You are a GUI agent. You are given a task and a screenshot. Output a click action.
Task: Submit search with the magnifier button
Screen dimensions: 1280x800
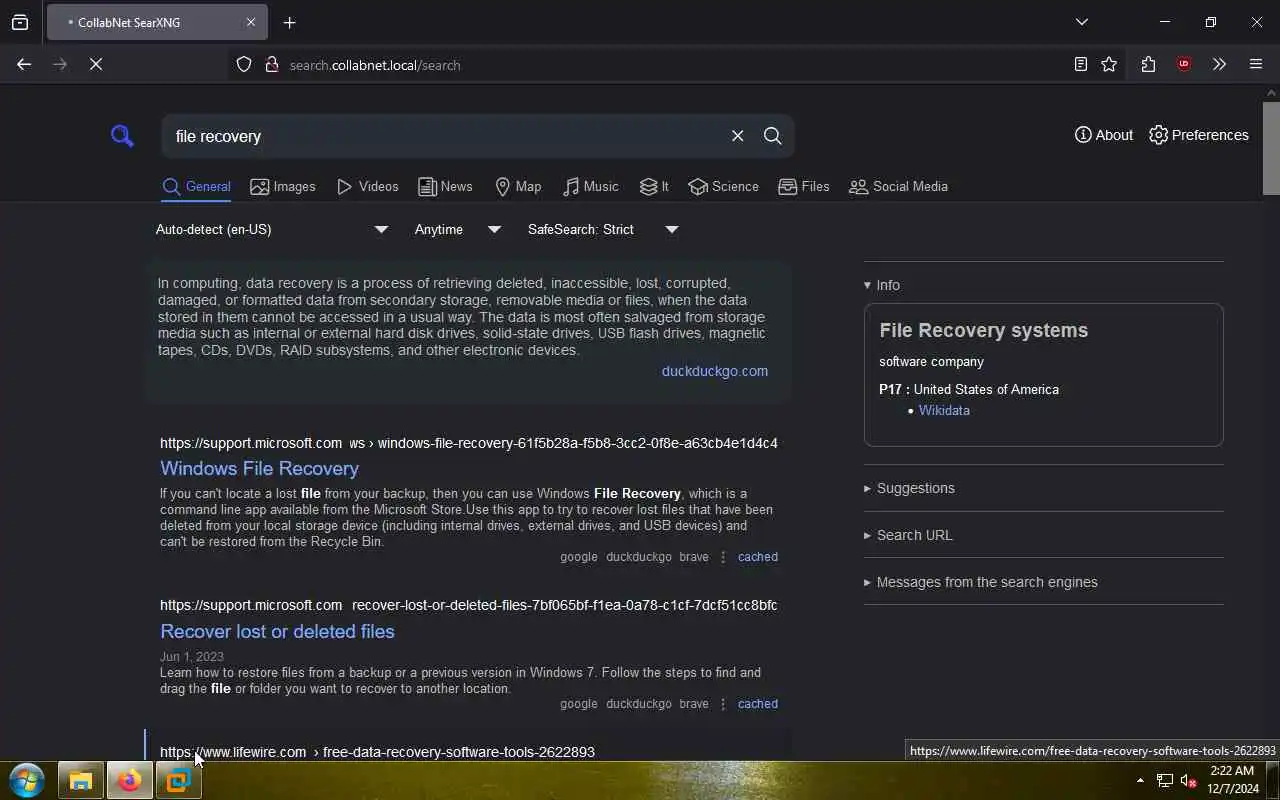[x=772, y=136]
